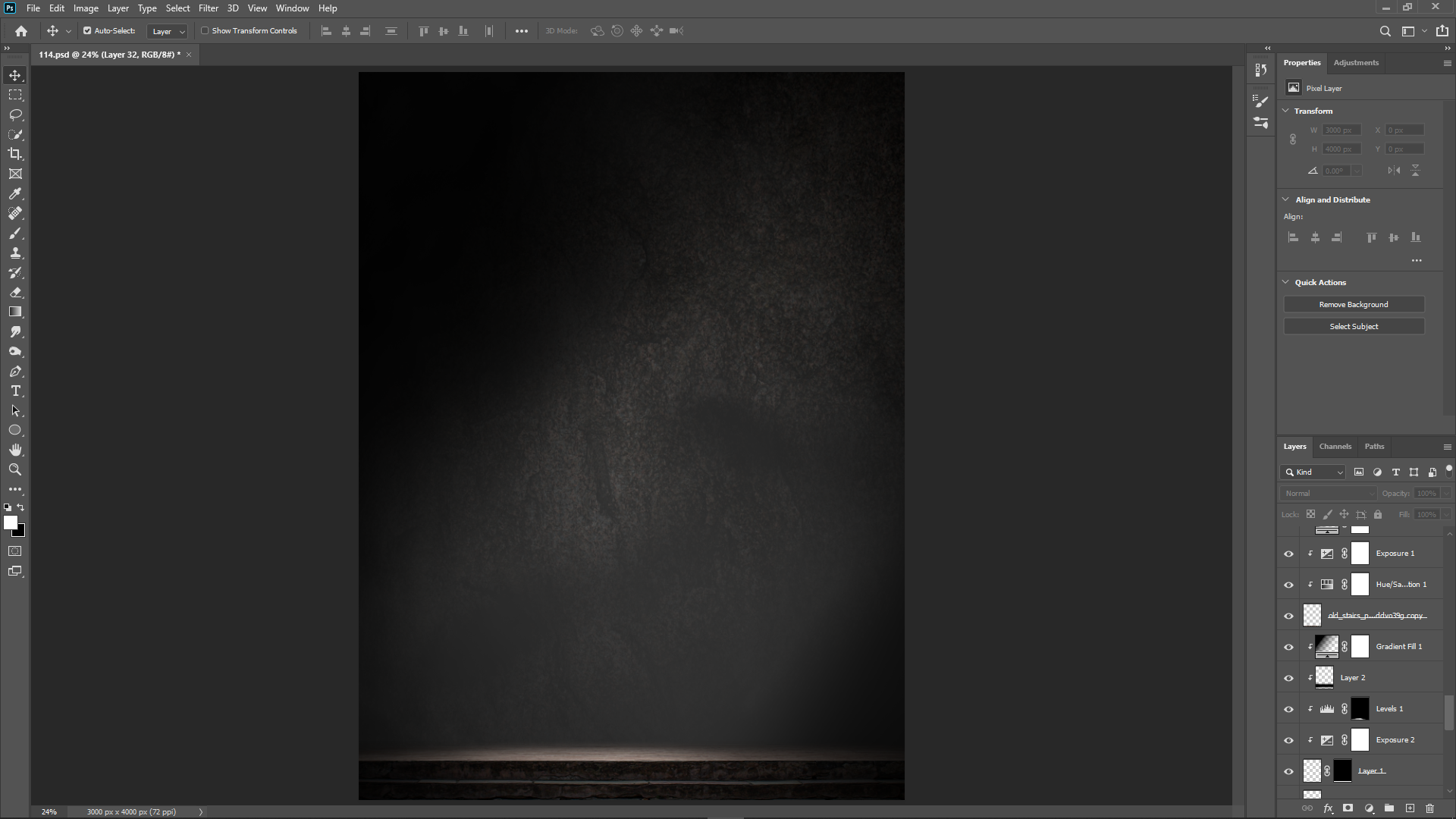The height and width of the screenshot is (819, 1456).
Task: Select the Hand tool
Action: coord(15,450)
